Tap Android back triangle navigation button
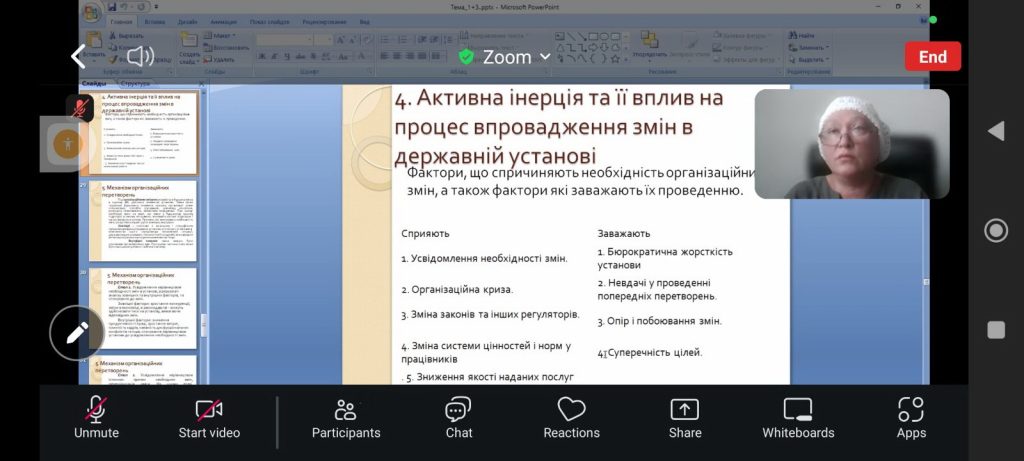 (x=995, y=131)
